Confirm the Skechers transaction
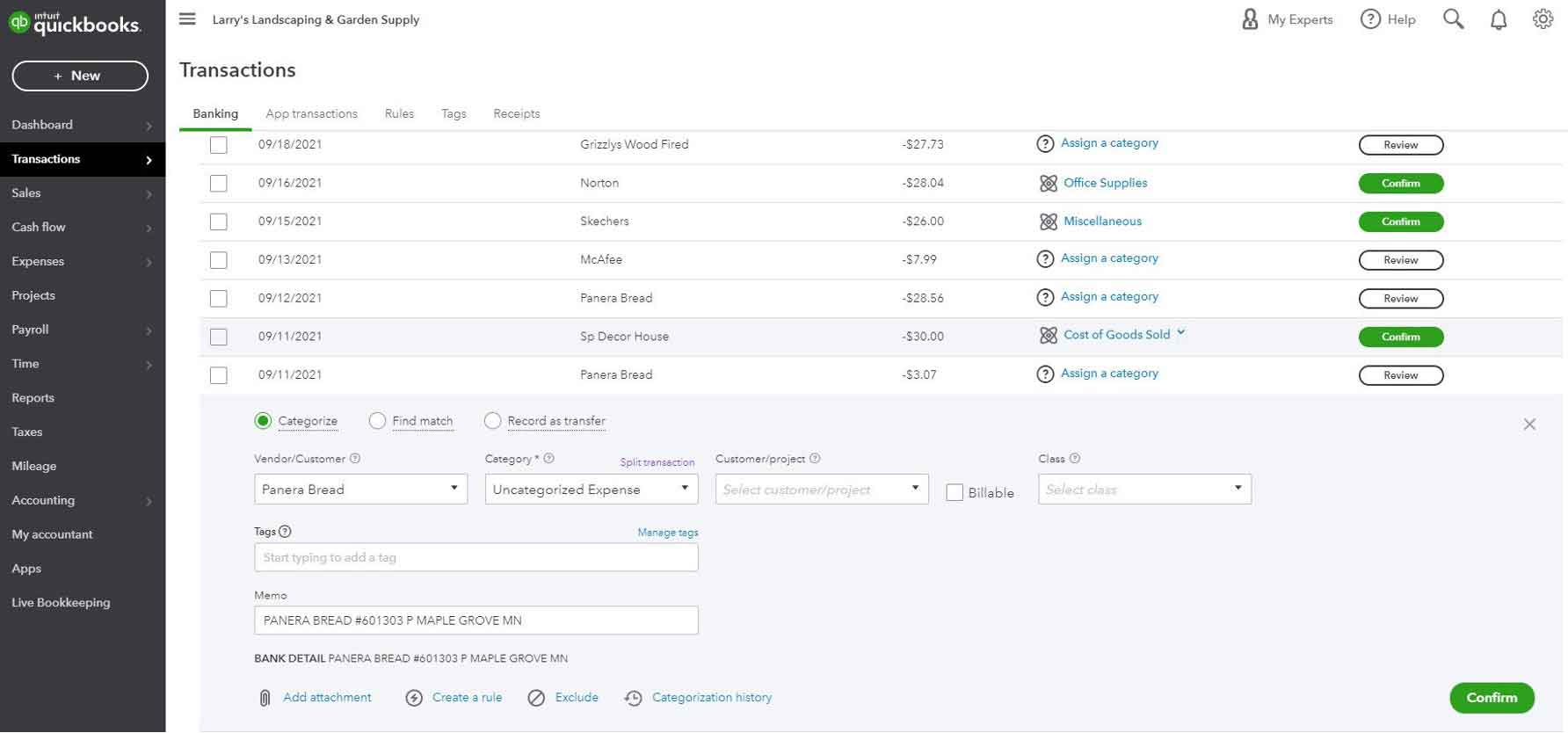 tap(1401, 221)
